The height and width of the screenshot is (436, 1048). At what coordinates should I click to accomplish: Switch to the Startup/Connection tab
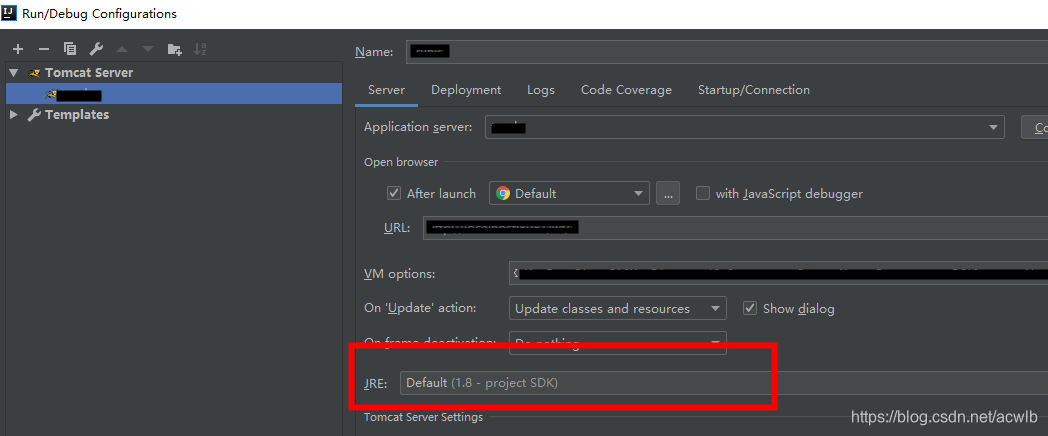(754, 90)
